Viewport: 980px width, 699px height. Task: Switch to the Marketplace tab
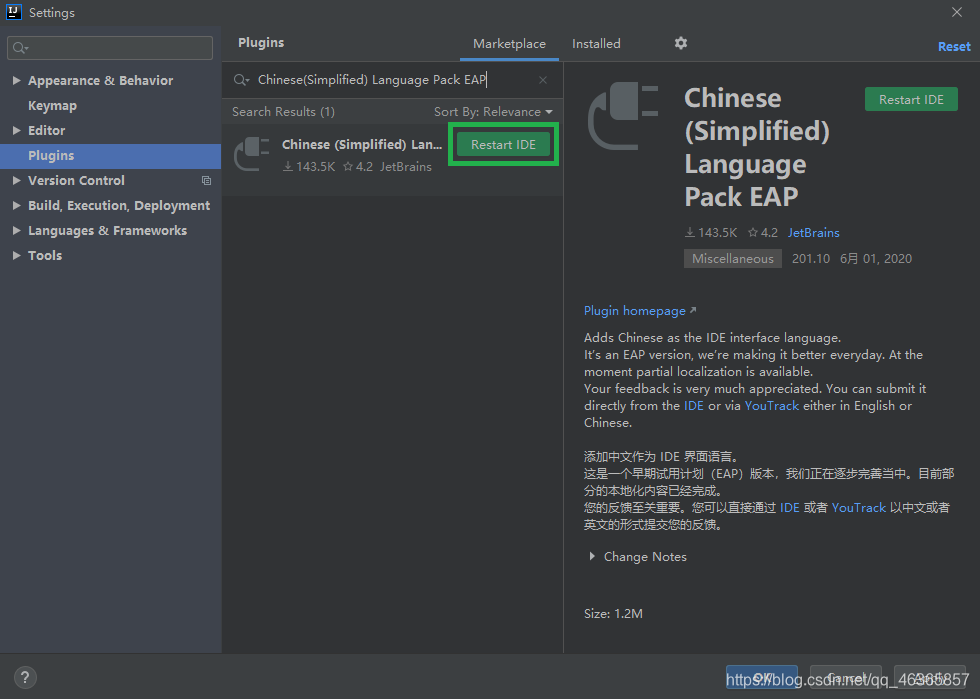pyautogui.click(x=509, y=44)
